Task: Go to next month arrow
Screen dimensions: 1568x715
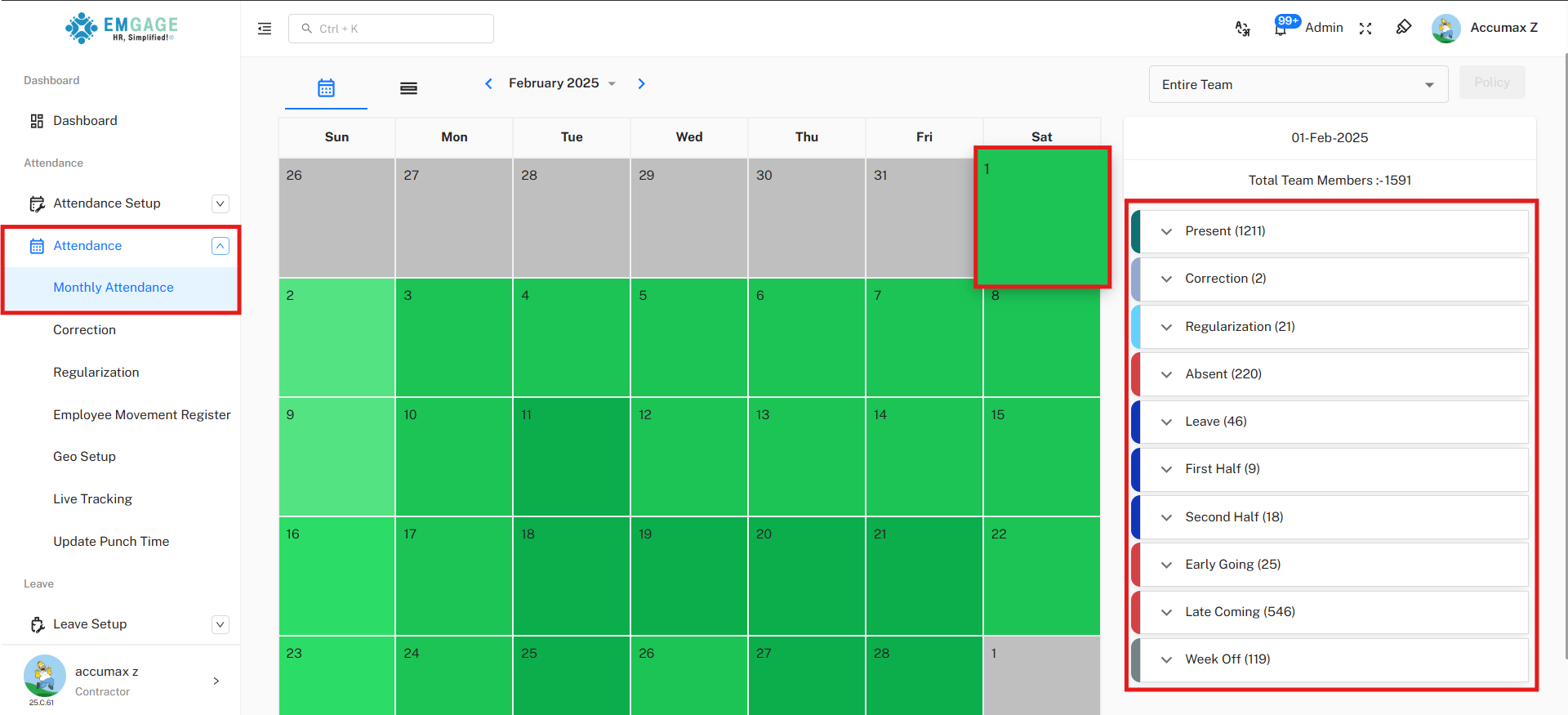Action: (x=642, y=83)
